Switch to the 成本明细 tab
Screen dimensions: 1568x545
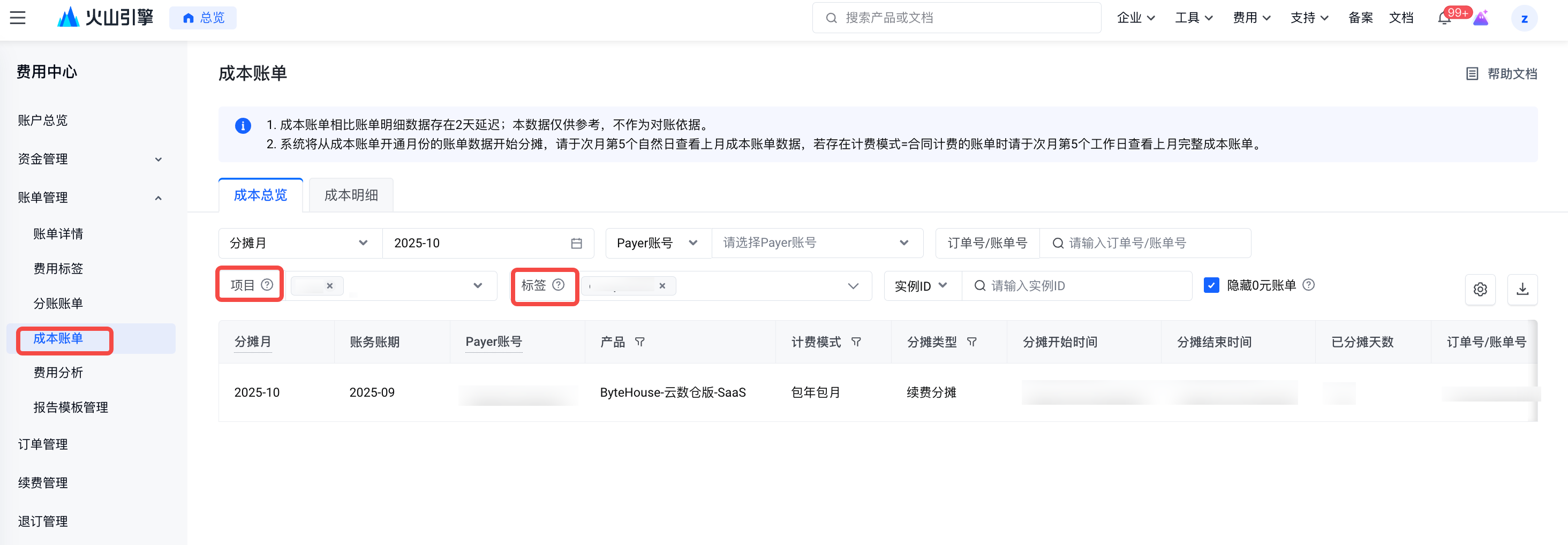[x=351, y=195]
